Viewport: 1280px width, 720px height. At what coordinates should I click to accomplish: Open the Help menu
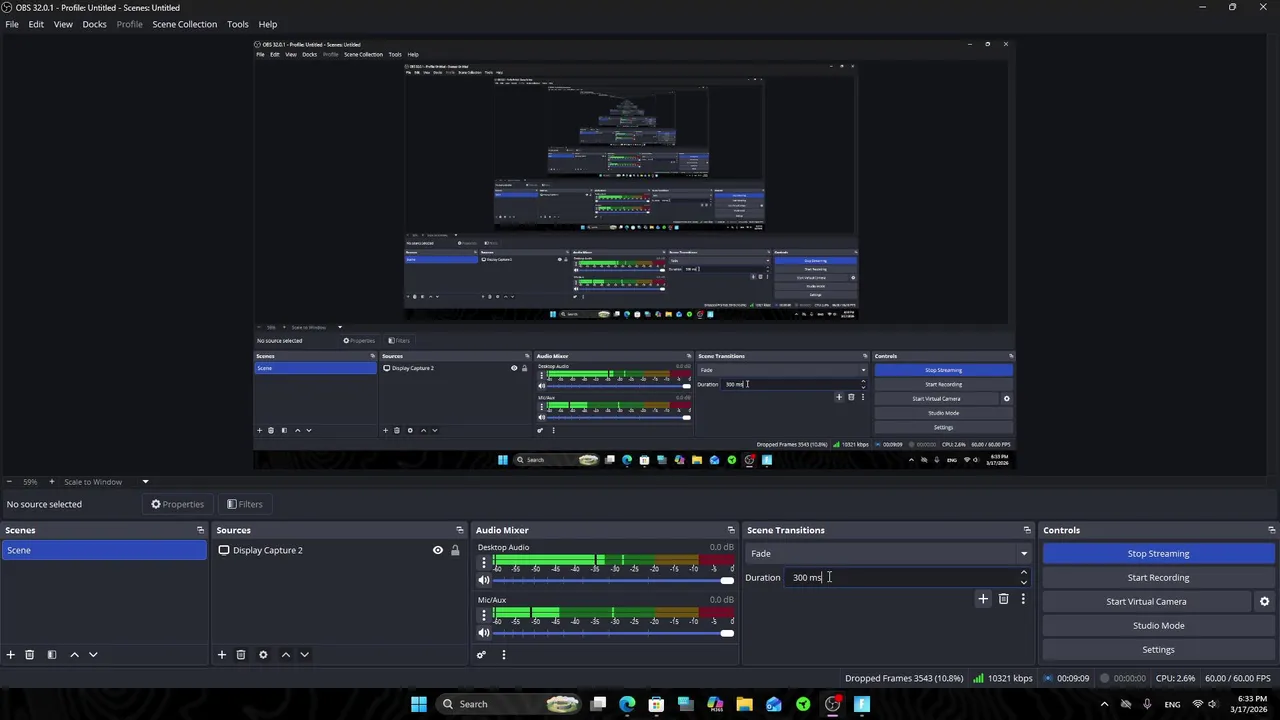pos(268,24)
